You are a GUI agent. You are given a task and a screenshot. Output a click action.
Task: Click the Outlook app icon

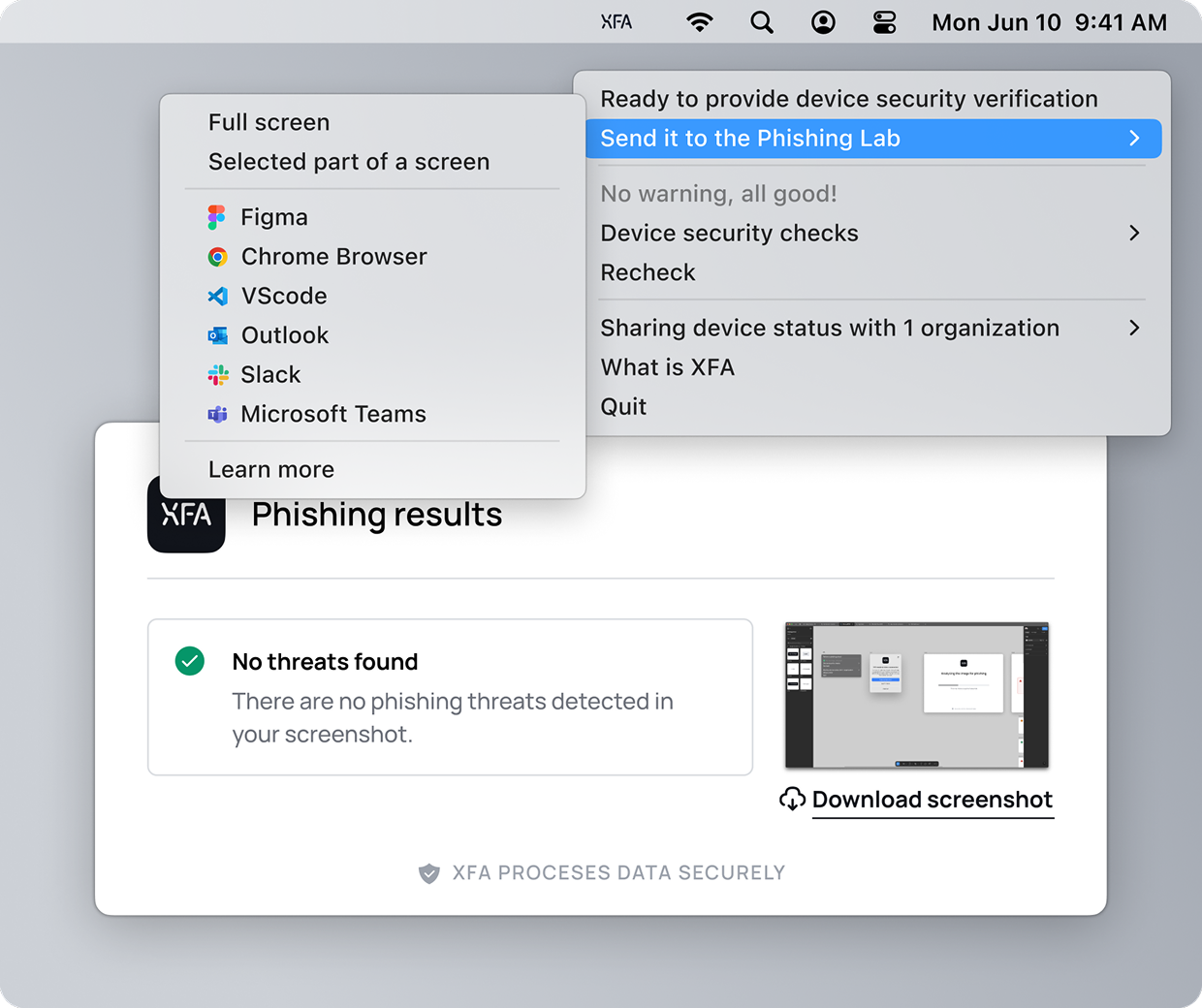coord(217,335)
